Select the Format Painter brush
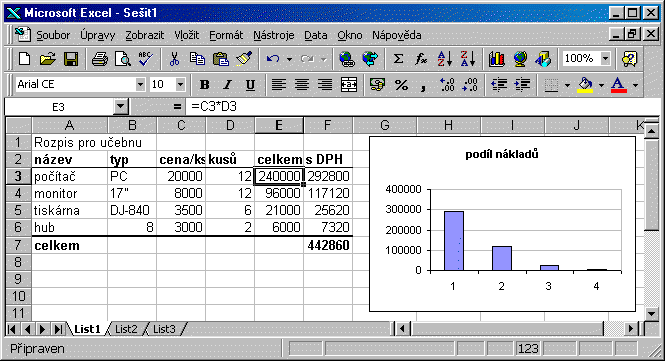Screen dimensions: 665x361 244,59
